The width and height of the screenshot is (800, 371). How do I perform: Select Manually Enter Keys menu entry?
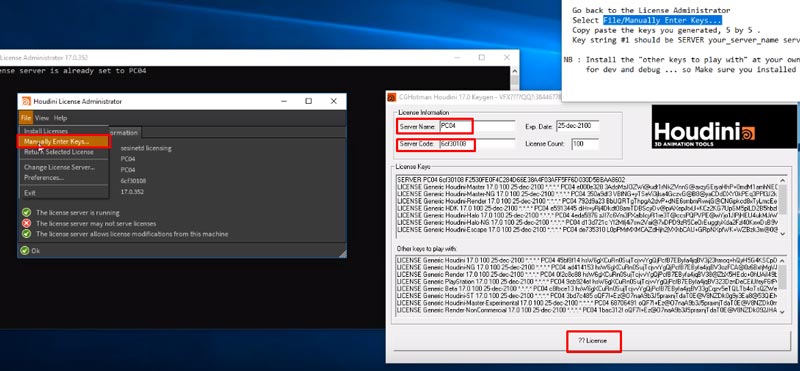pyautogui.click(x=63, y=141)
